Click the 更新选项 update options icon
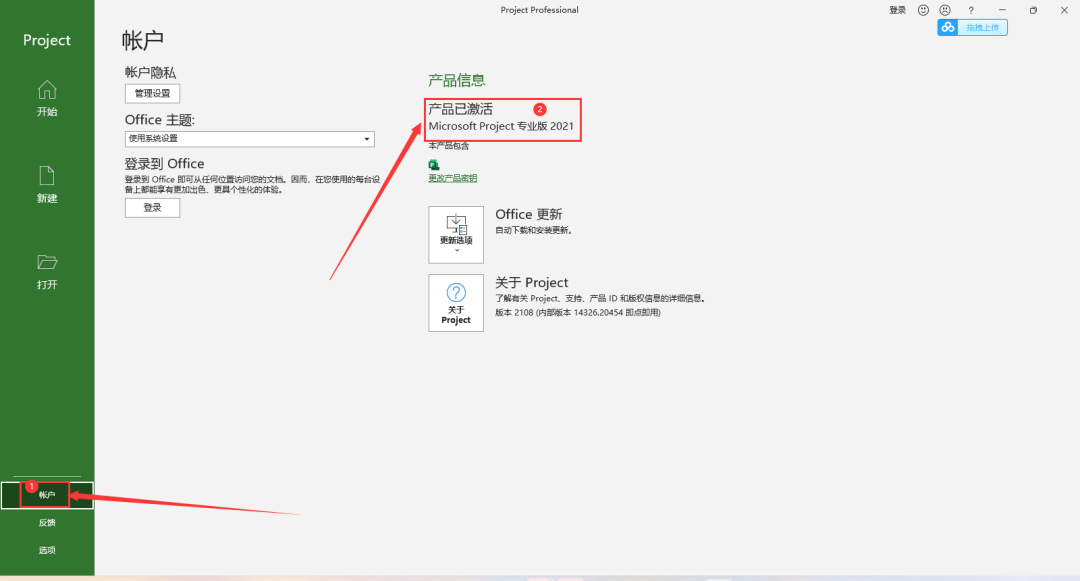Screen dimensions: 1080x581 click(x=456, y=225)
